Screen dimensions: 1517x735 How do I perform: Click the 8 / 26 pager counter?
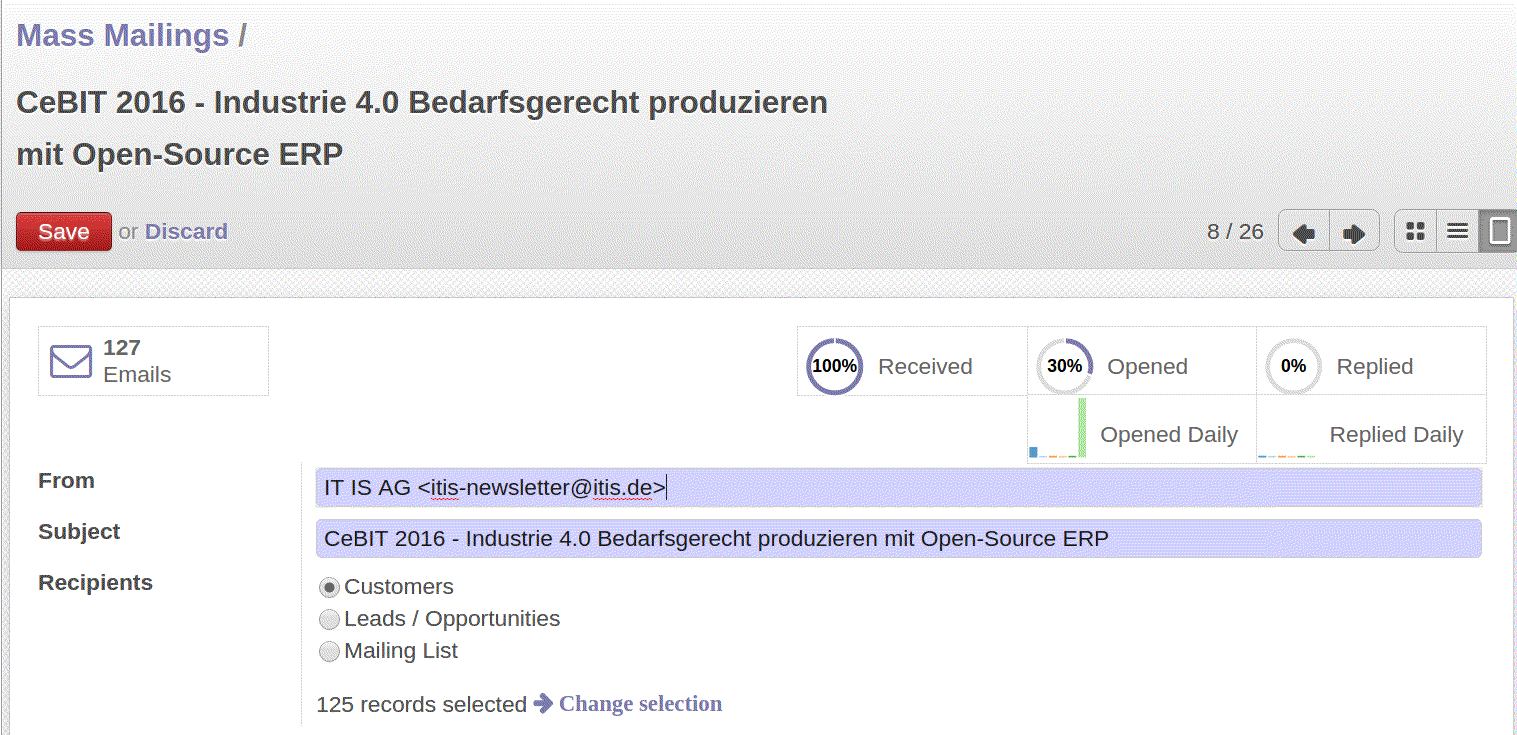[x=1235, y=232]
